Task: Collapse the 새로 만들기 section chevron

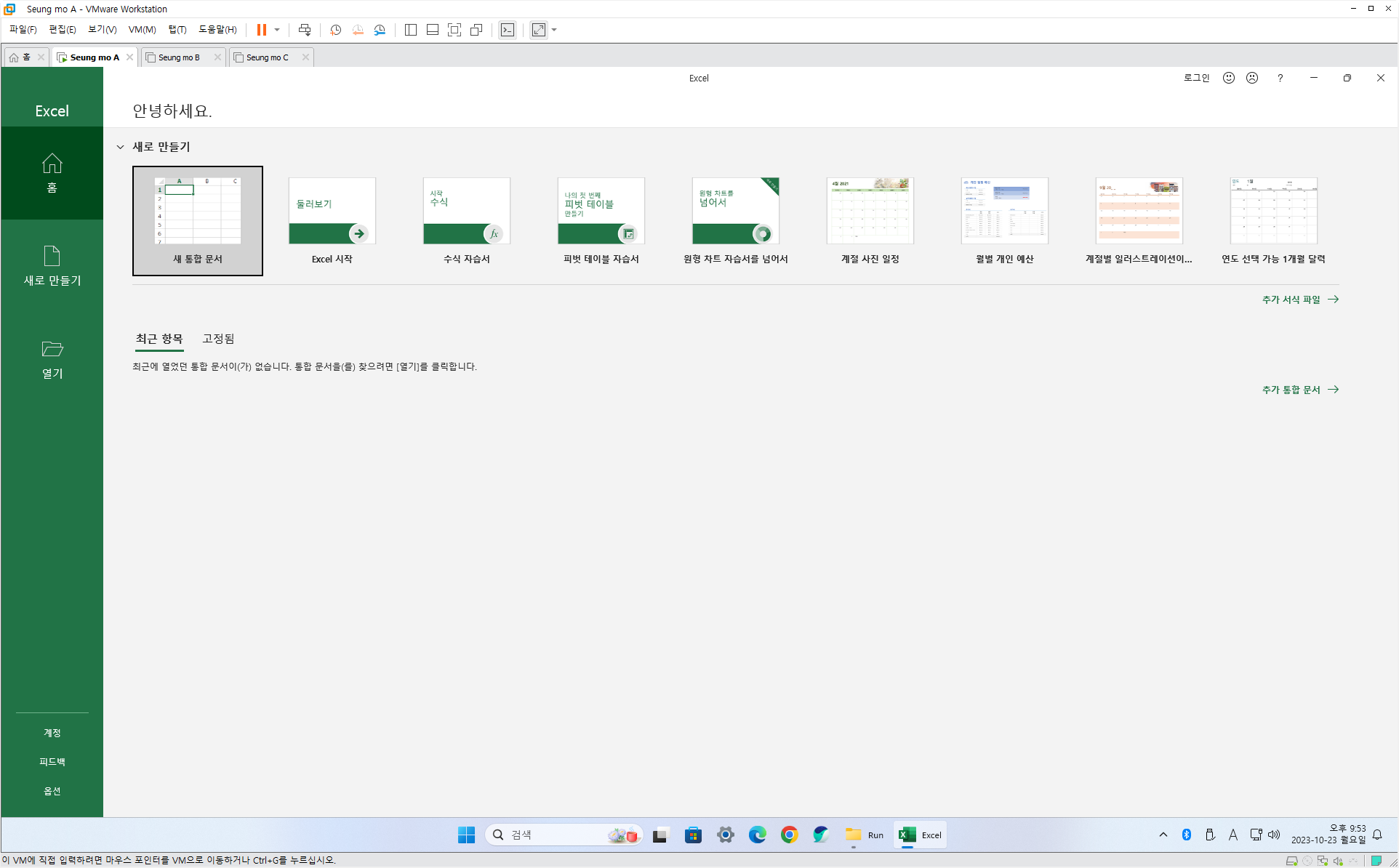Action: 120,147
